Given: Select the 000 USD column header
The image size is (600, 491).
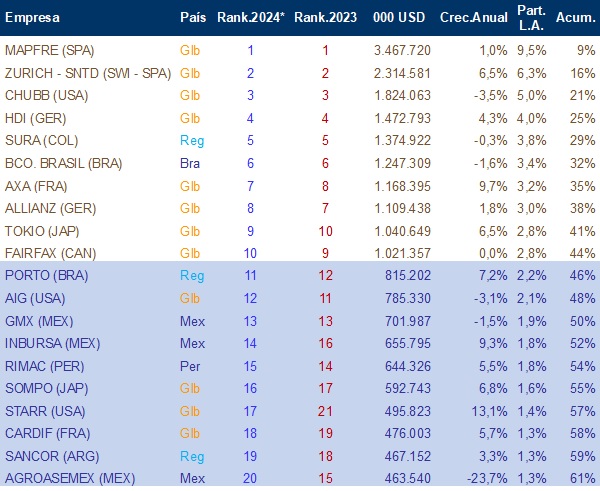Looking at the screenshot, I should [399, 18].
